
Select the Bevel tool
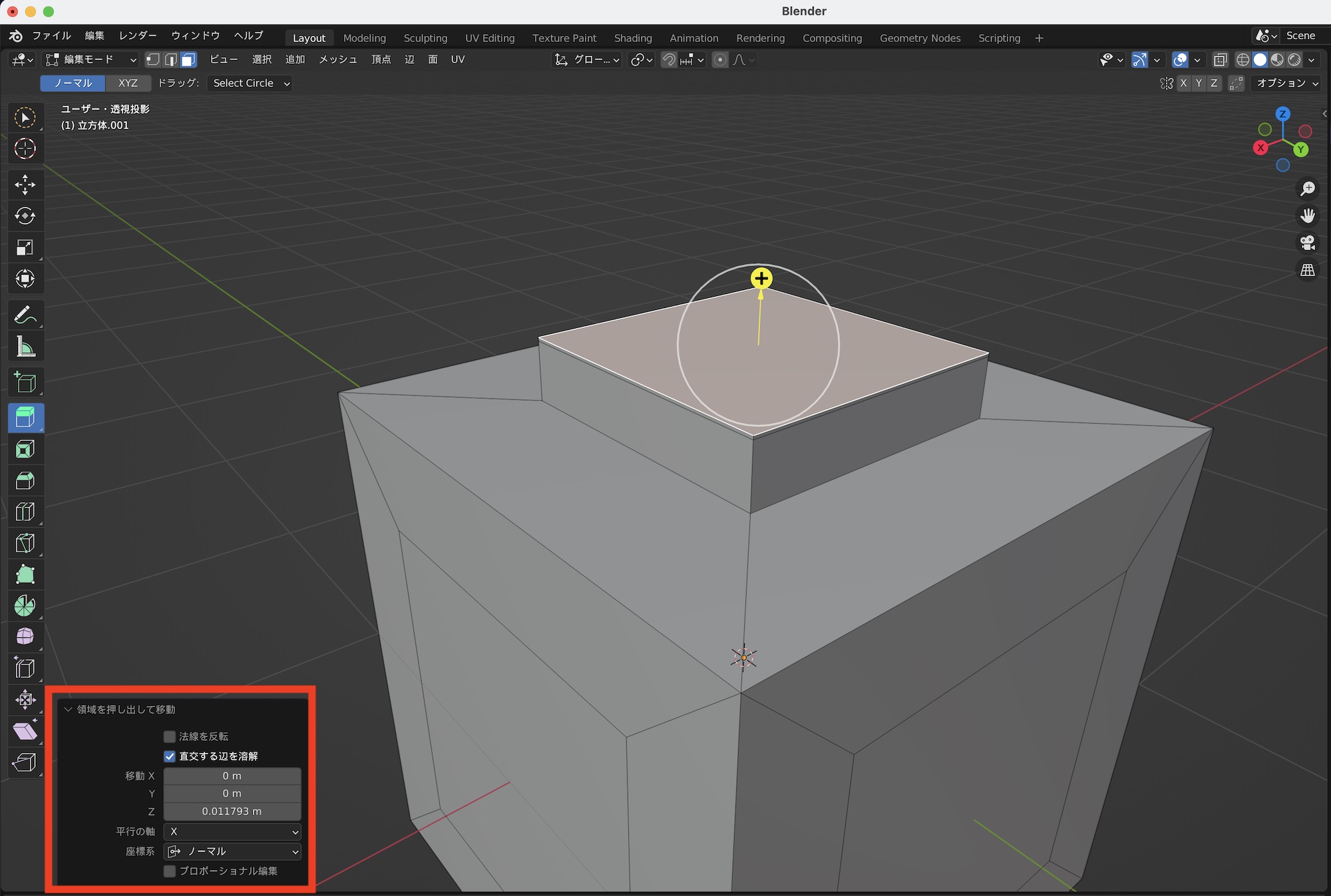coord(25,480)
